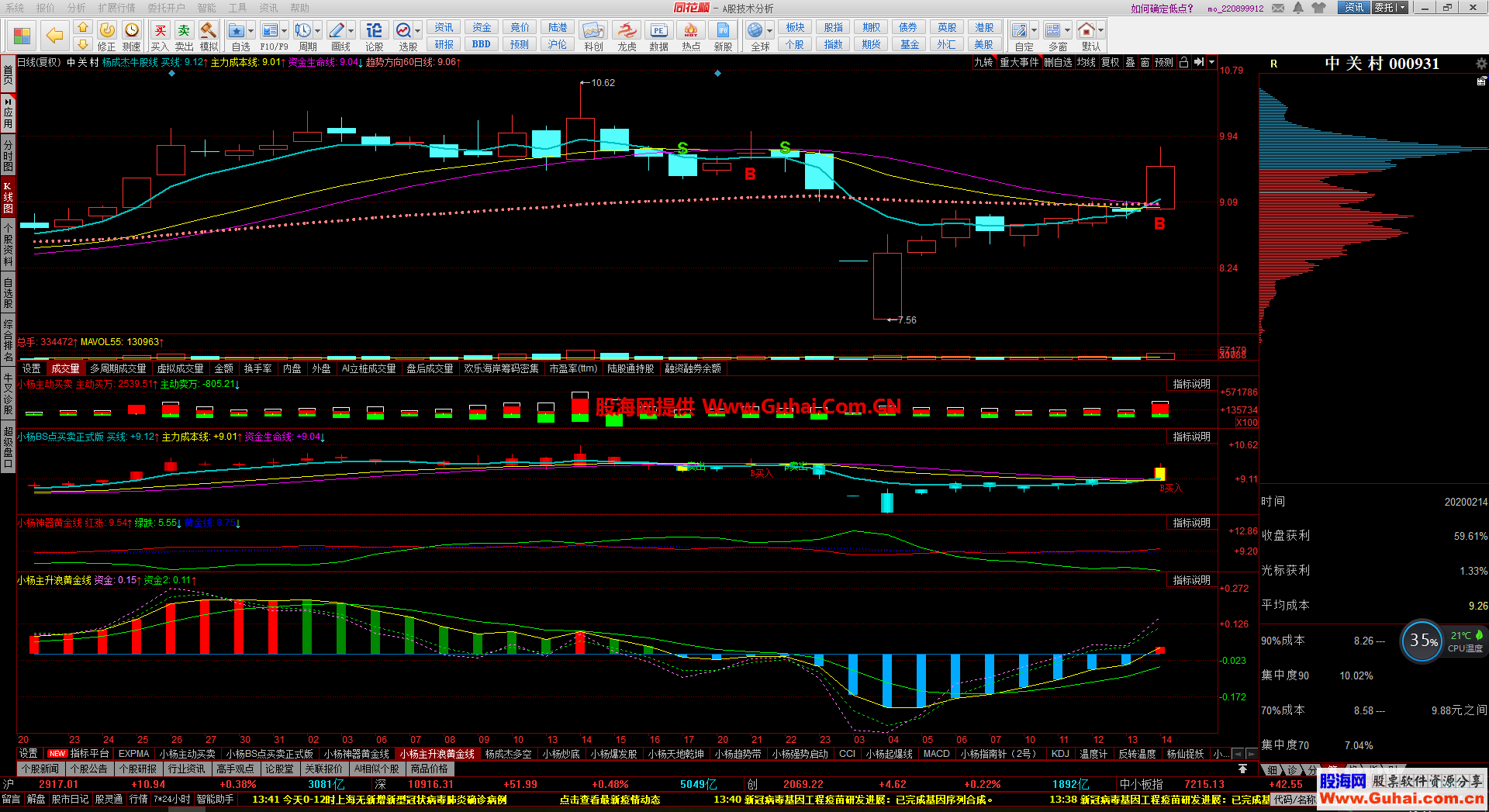Click 指标说明 for 小杨主动买卖 panel

point(1191,384)
